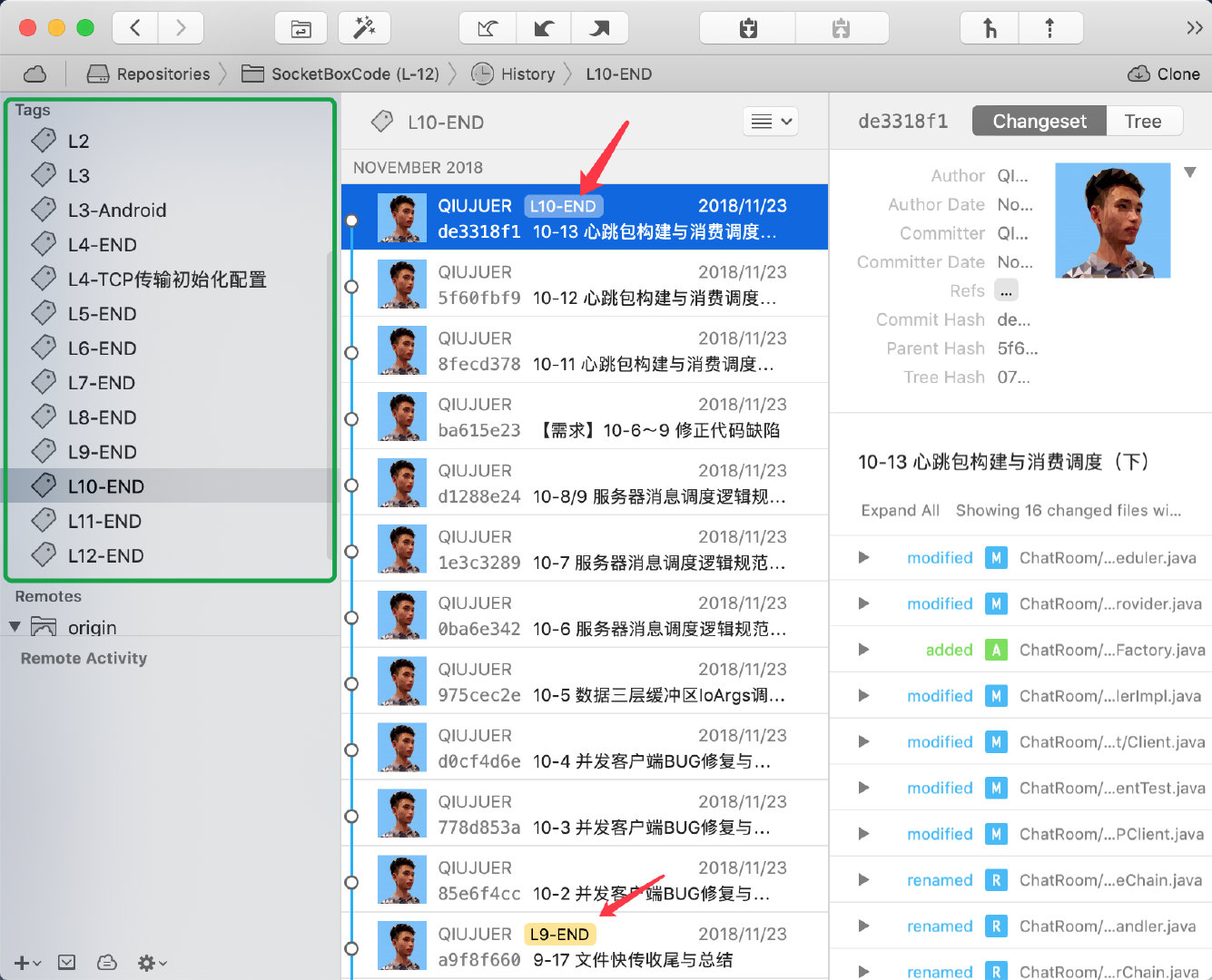Viewport: 1212px width, 980px height.
Task: Select the L12-END tag
Action: 169,554
